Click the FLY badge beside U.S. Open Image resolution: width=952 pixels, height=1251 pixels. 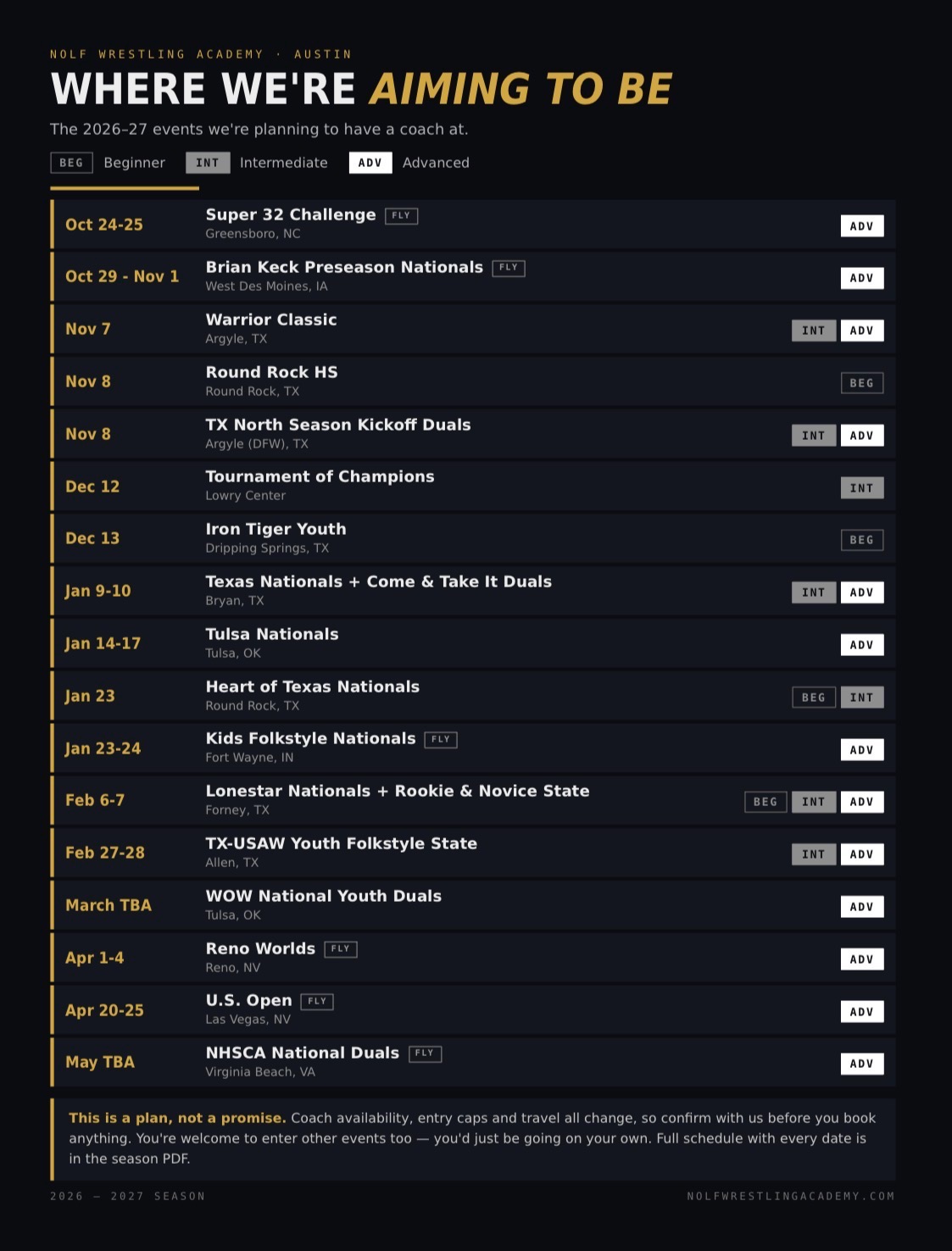[x=317, y=1002]
